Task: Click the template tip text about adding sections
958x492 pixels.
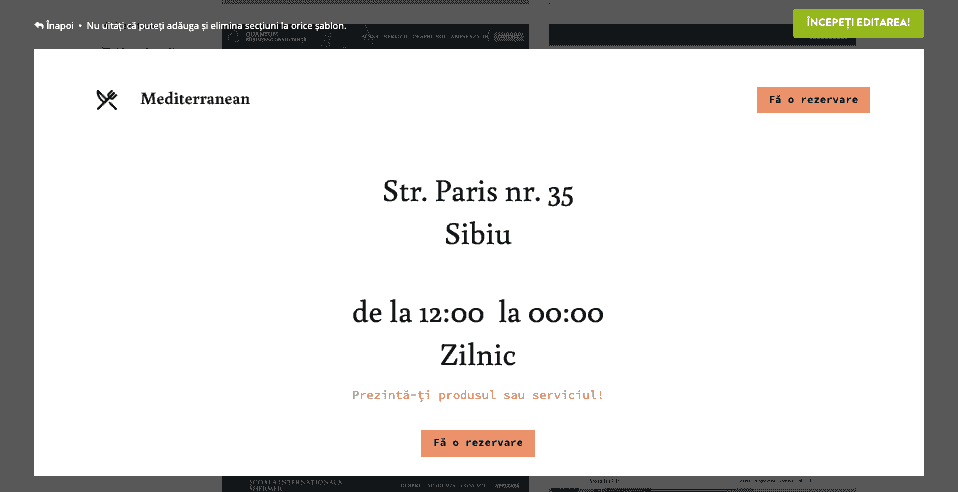Action: (x=216, y=26)
